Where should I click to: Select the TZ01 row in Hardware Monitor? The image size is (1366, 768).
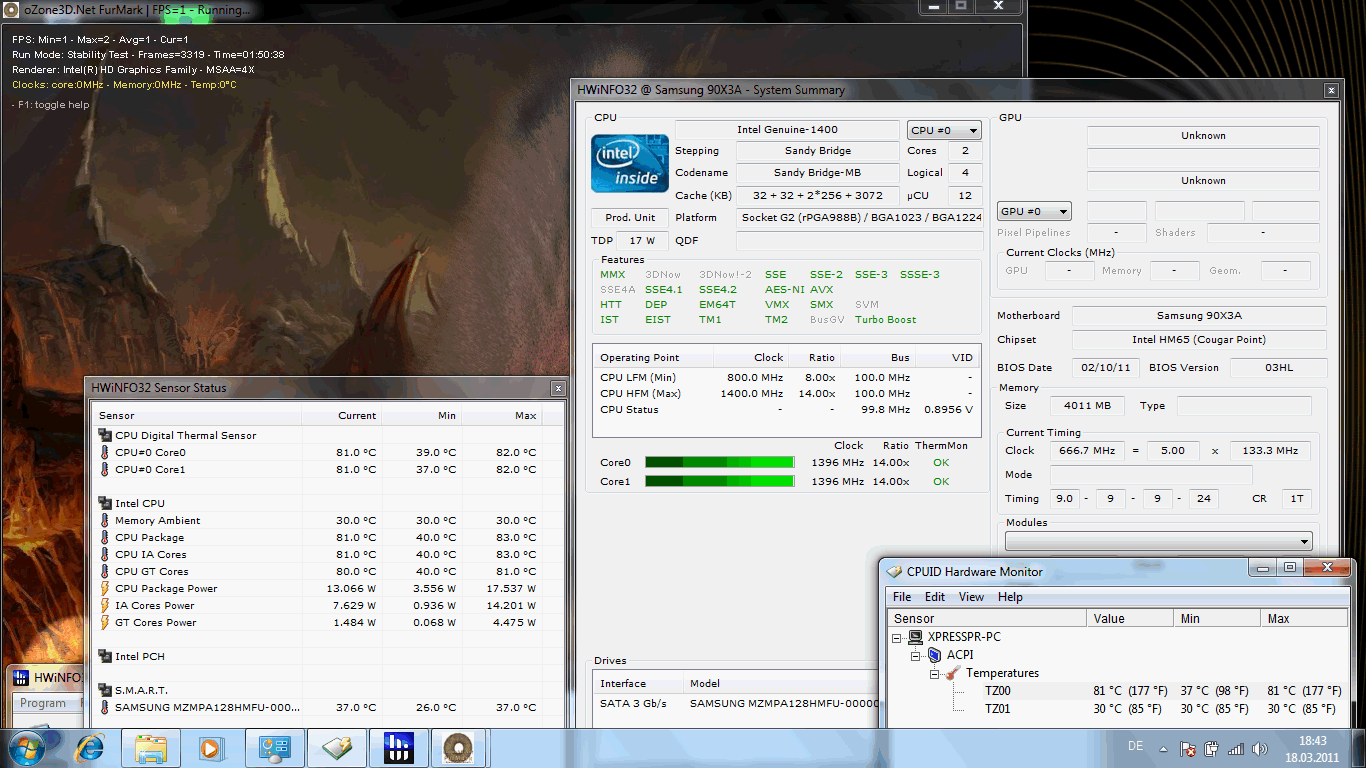tap(1117, 709)
